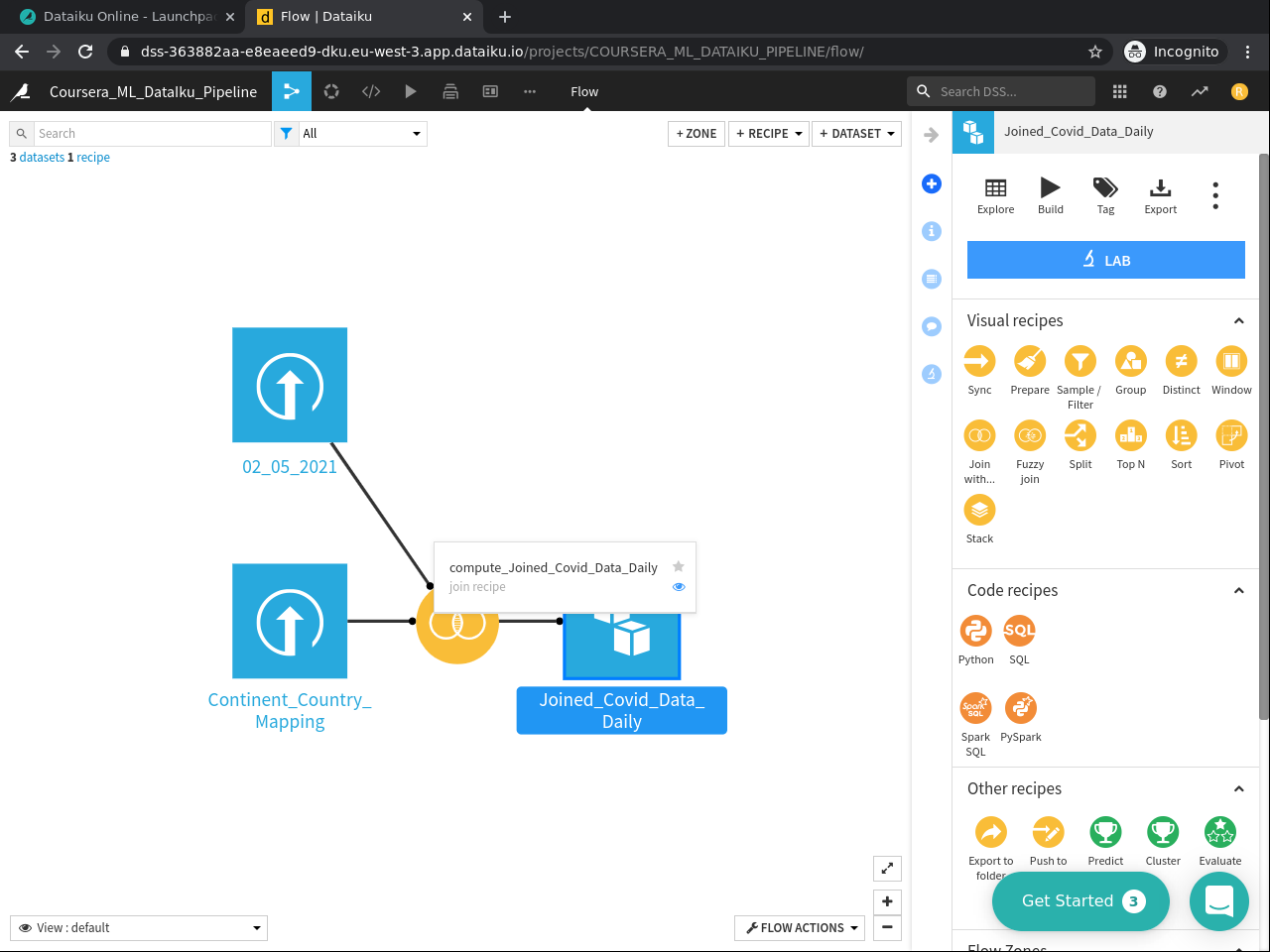The height and width of the screenshot is (952, 1270).
Task: Open the LAB button
Action: pos(1106,260)
